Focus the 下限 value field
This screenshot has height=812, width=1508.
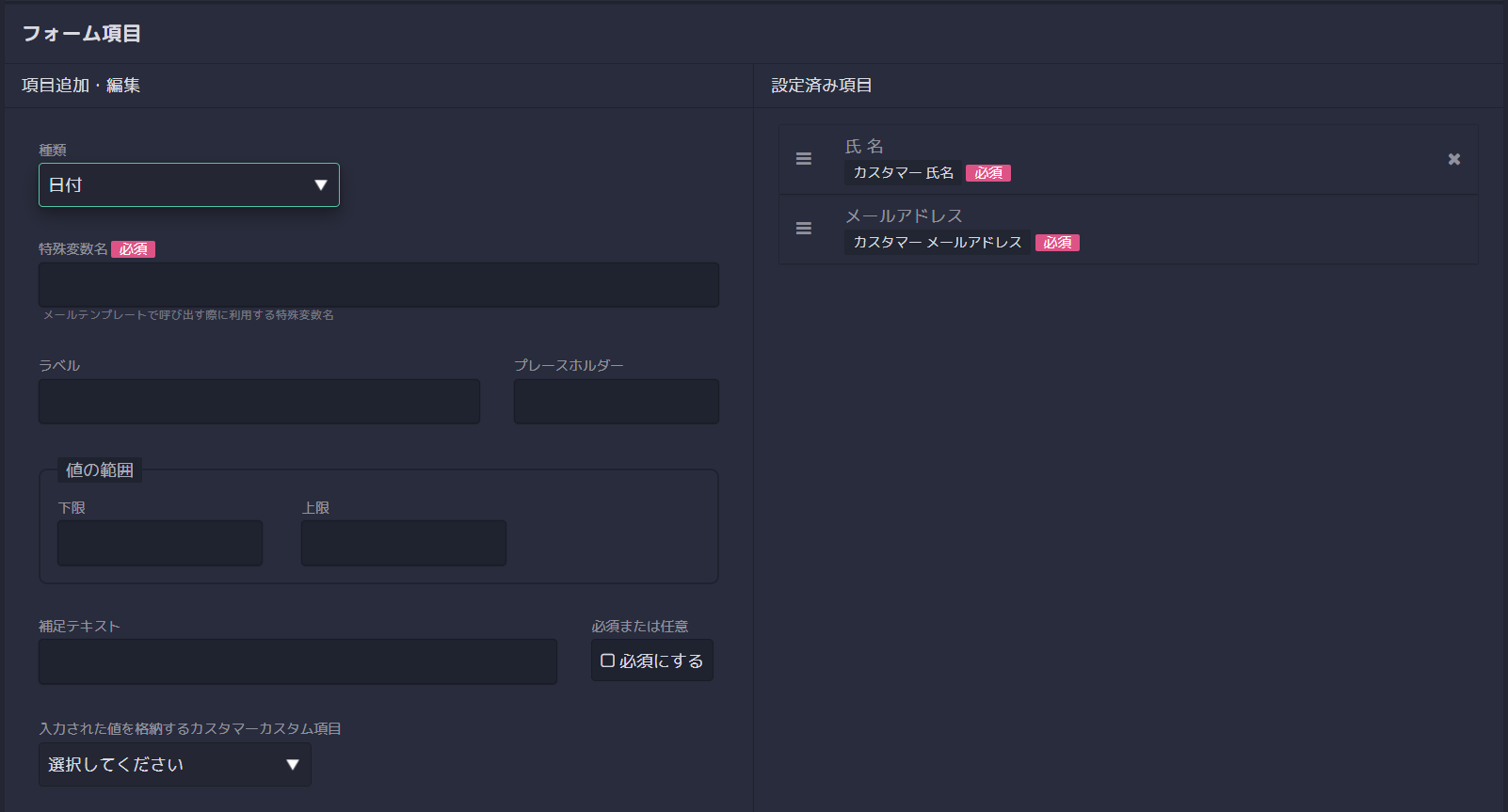160,543
